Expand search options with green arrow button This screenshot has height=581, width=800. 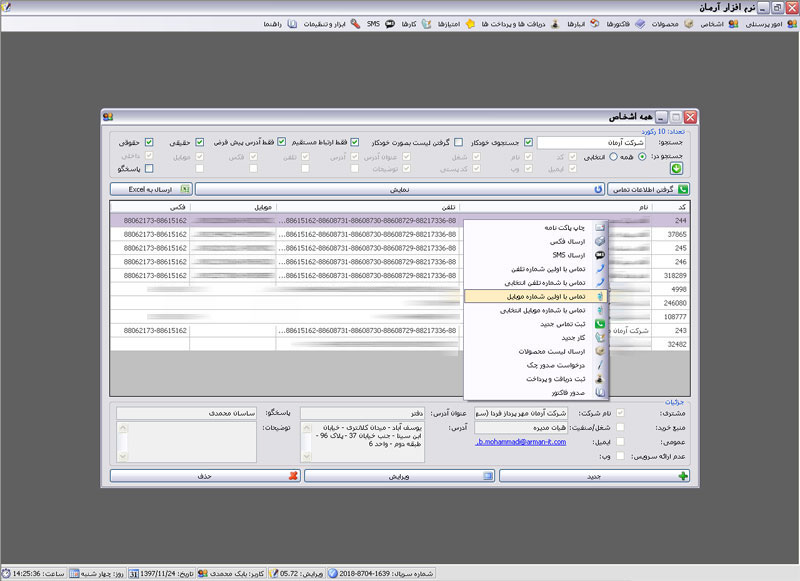coord(676,168)
